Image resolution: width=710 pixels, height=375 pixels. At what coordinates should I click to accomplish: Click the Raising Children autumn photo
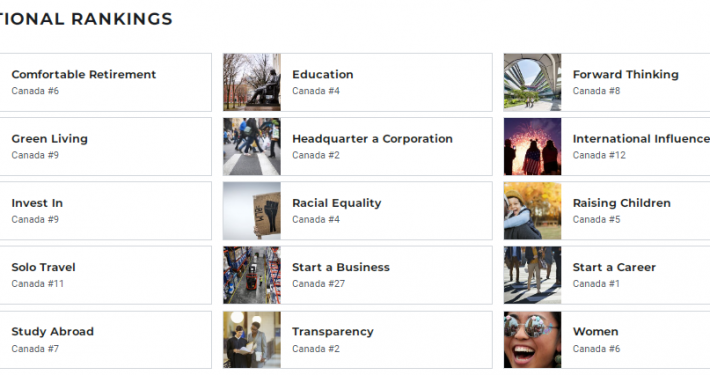pos(532,211)
